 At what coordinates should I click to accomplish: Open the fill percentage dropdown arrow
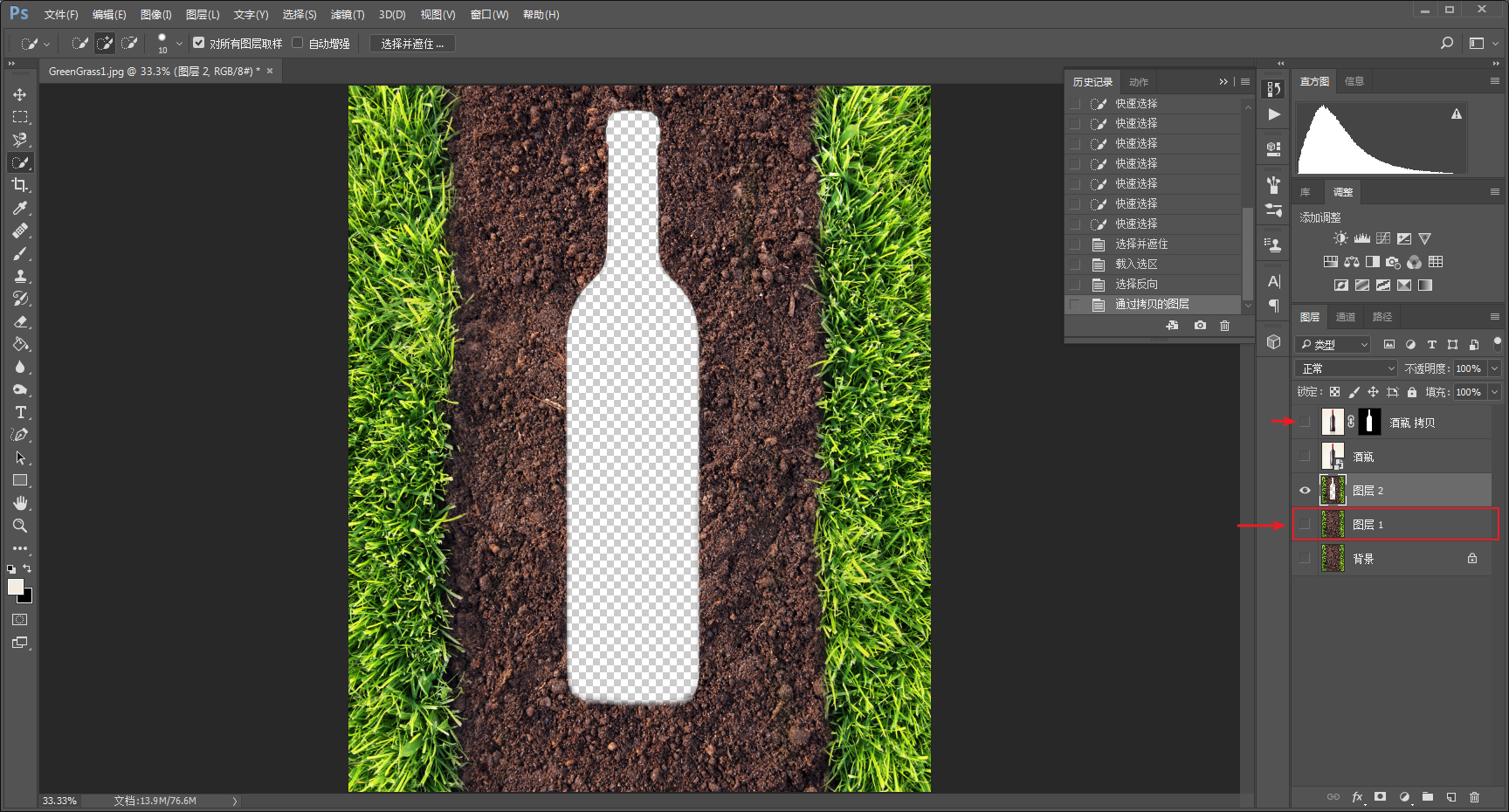(1494, 392)
